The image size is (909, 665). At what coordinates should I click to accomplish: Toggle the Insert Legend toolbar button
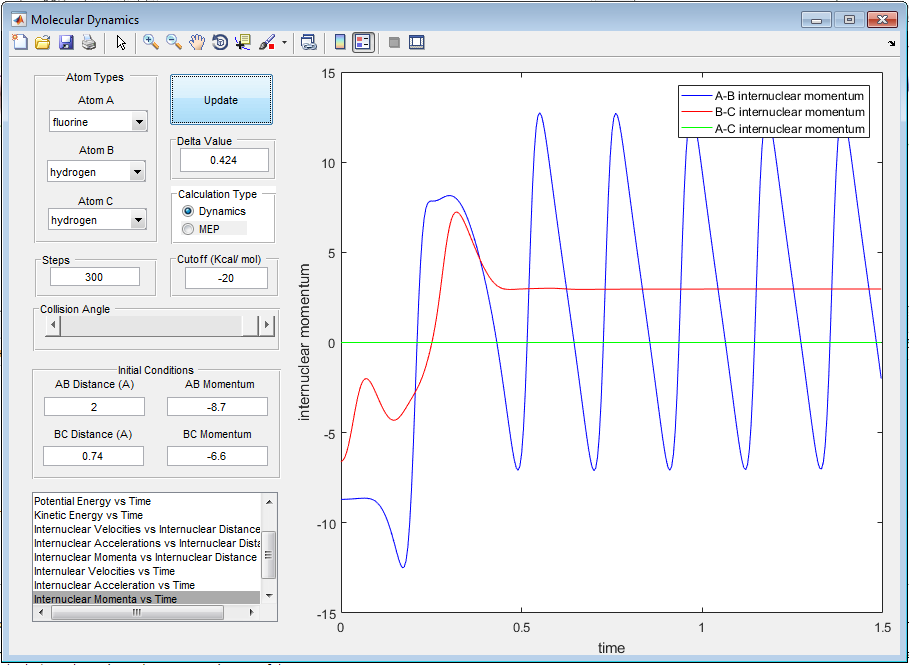point(363,42)
